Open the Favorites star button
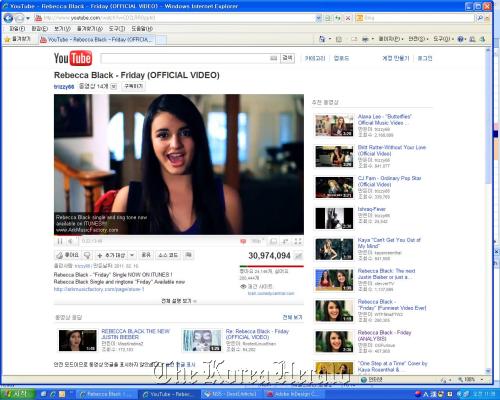 coord(18,39)
